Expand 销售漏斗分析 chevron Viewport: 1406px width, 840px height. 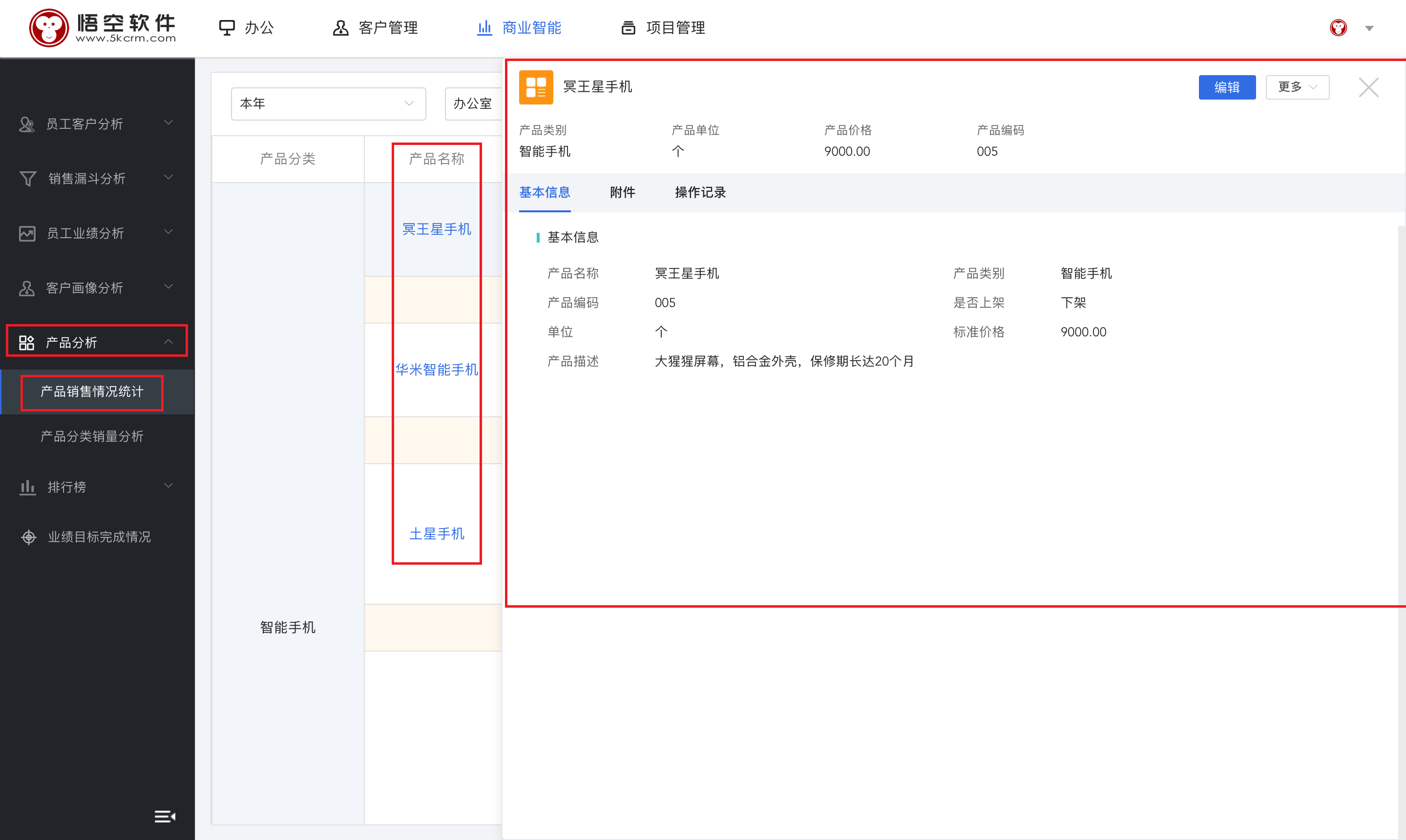(x=168, y=178)
